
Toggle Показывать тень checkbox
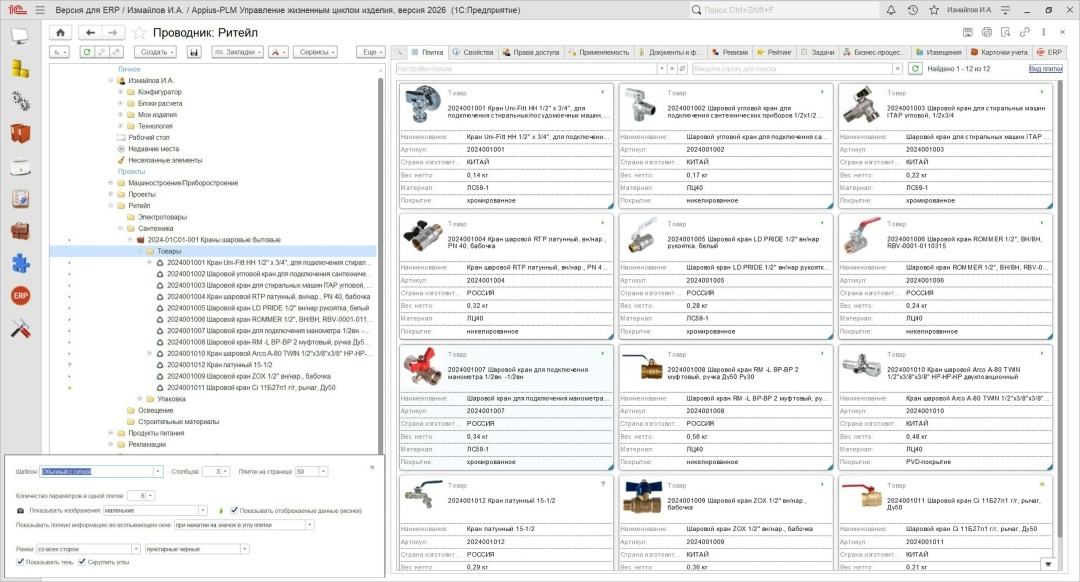(20, 562)
